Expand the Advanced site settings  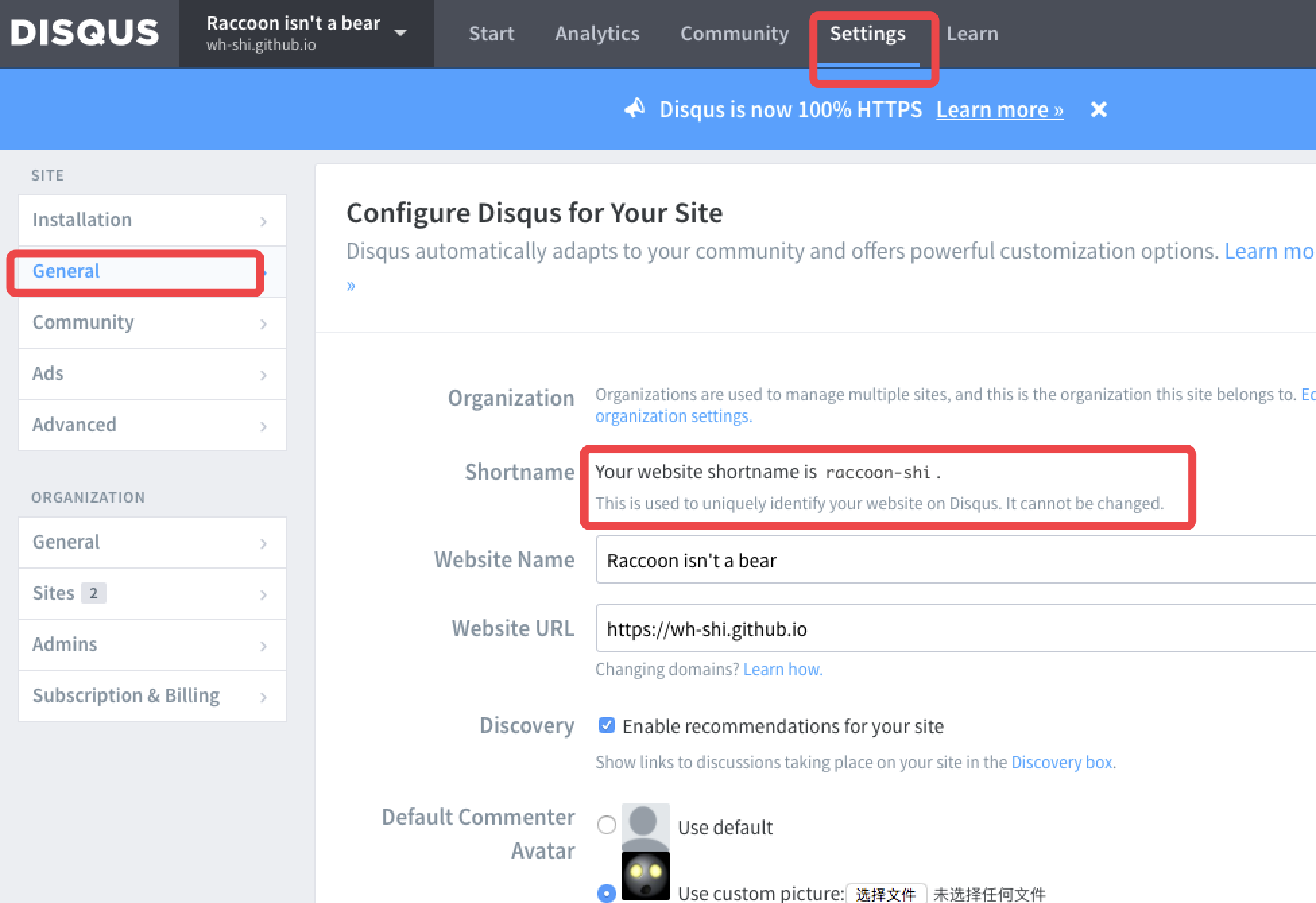(x=152, y=425)
